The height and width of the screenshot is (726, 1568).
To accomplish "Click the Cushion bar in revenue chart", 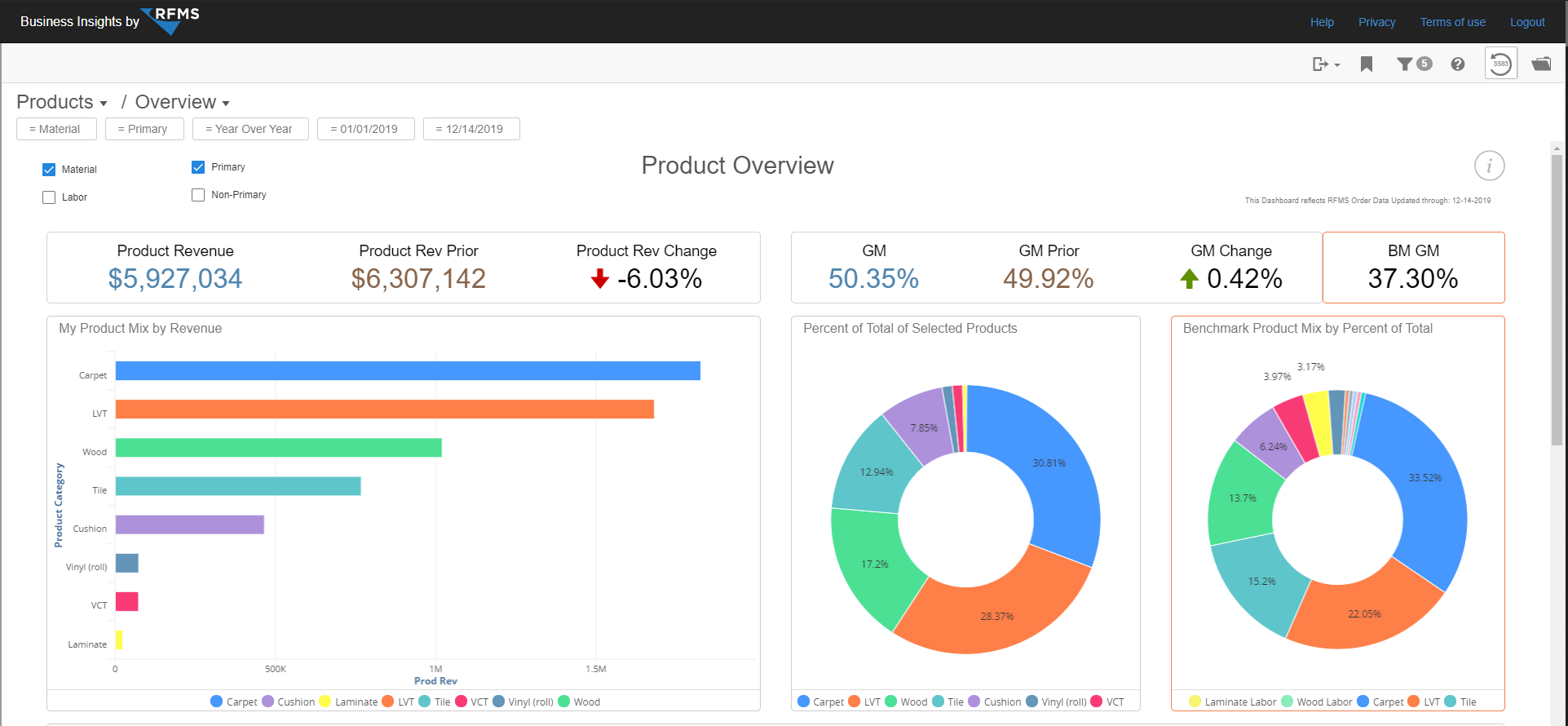I will [190, 525].
